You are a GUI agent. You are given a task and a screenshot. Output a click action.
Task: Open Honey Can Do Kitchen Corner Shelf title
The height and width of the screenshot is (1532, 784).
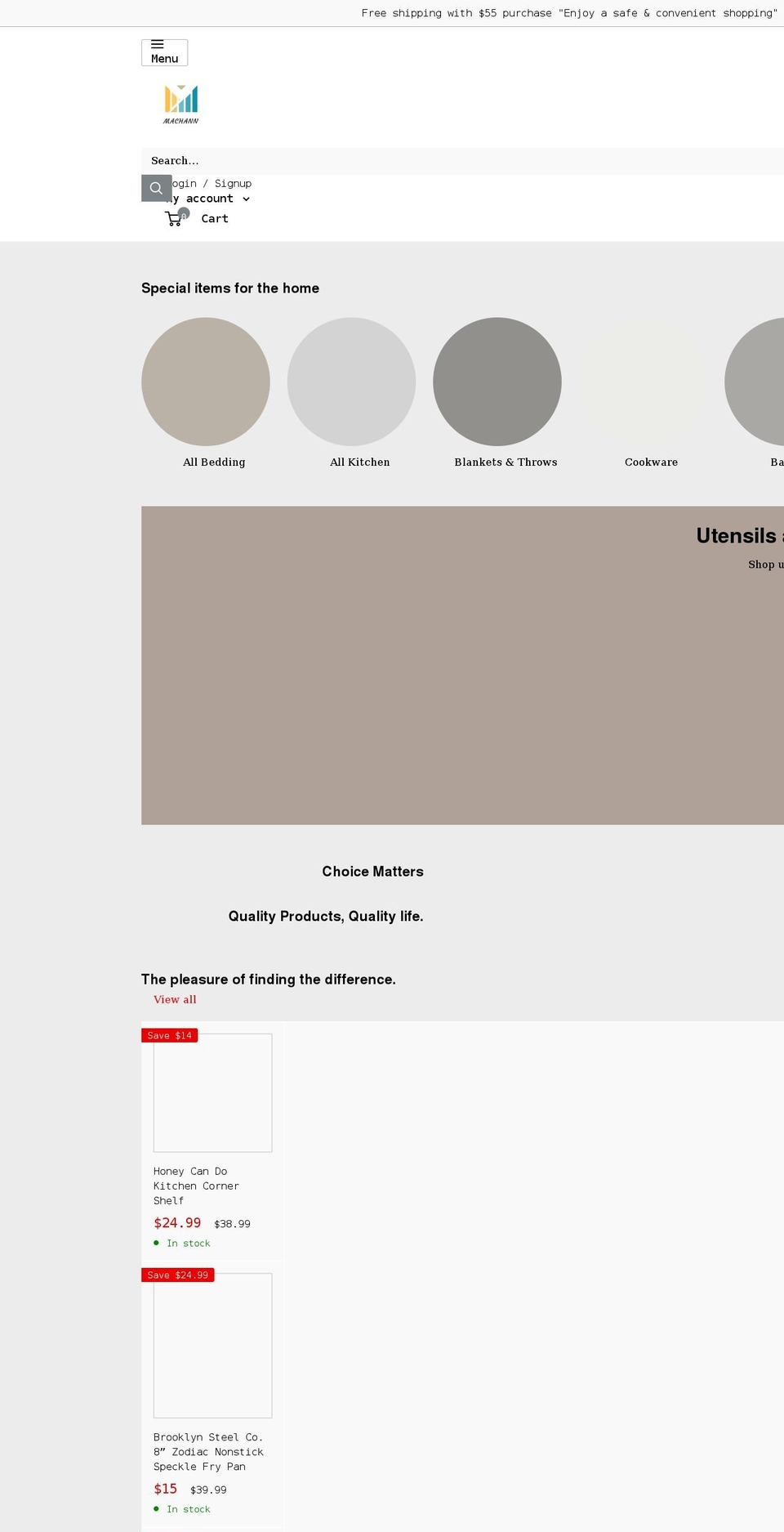click(196, 1186)
